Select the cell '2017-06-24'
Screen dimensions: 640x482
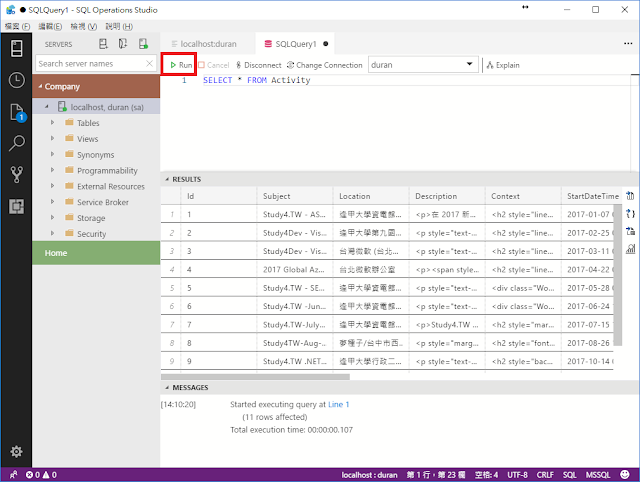[x=588, y=306]
